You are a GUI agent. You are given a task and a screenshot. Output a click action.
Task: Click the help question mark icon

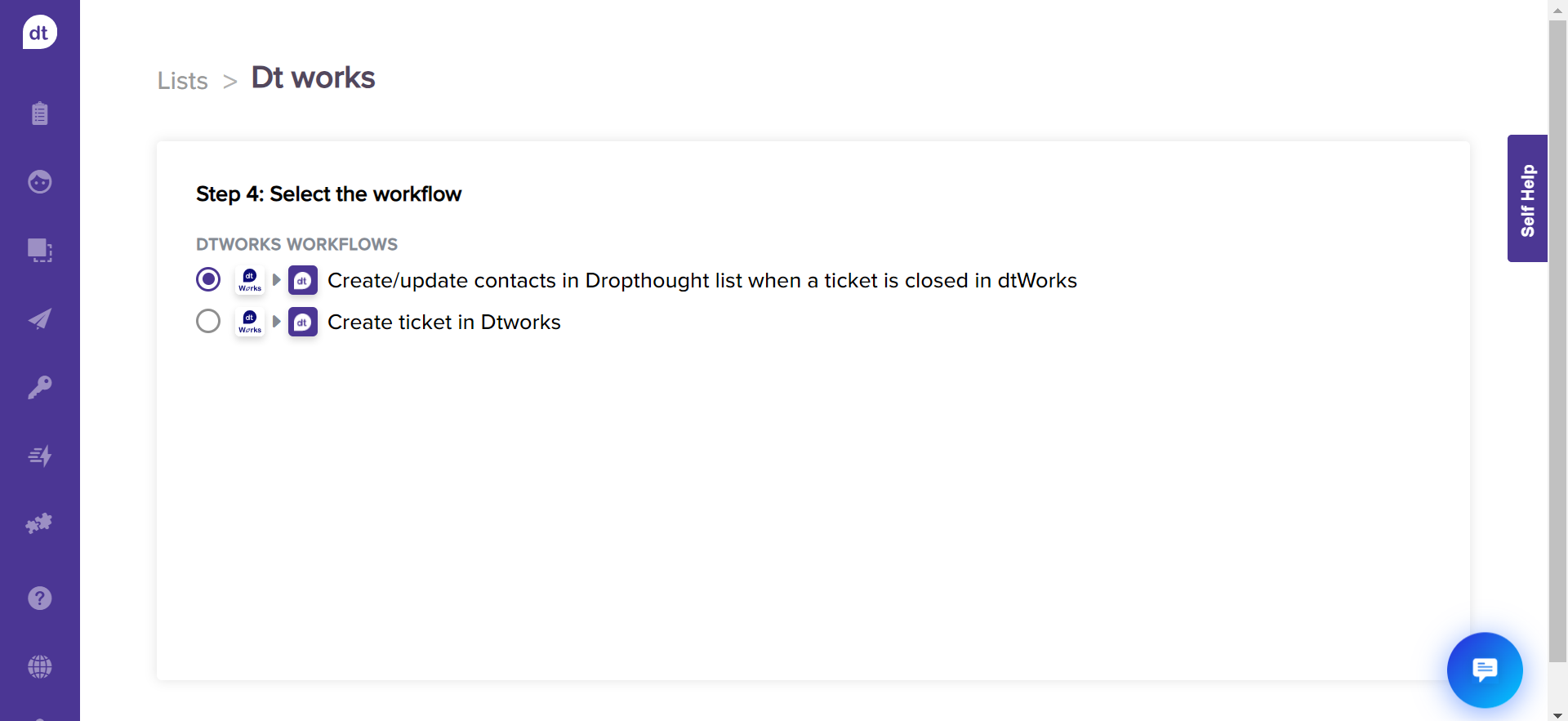tap(39, 598)
